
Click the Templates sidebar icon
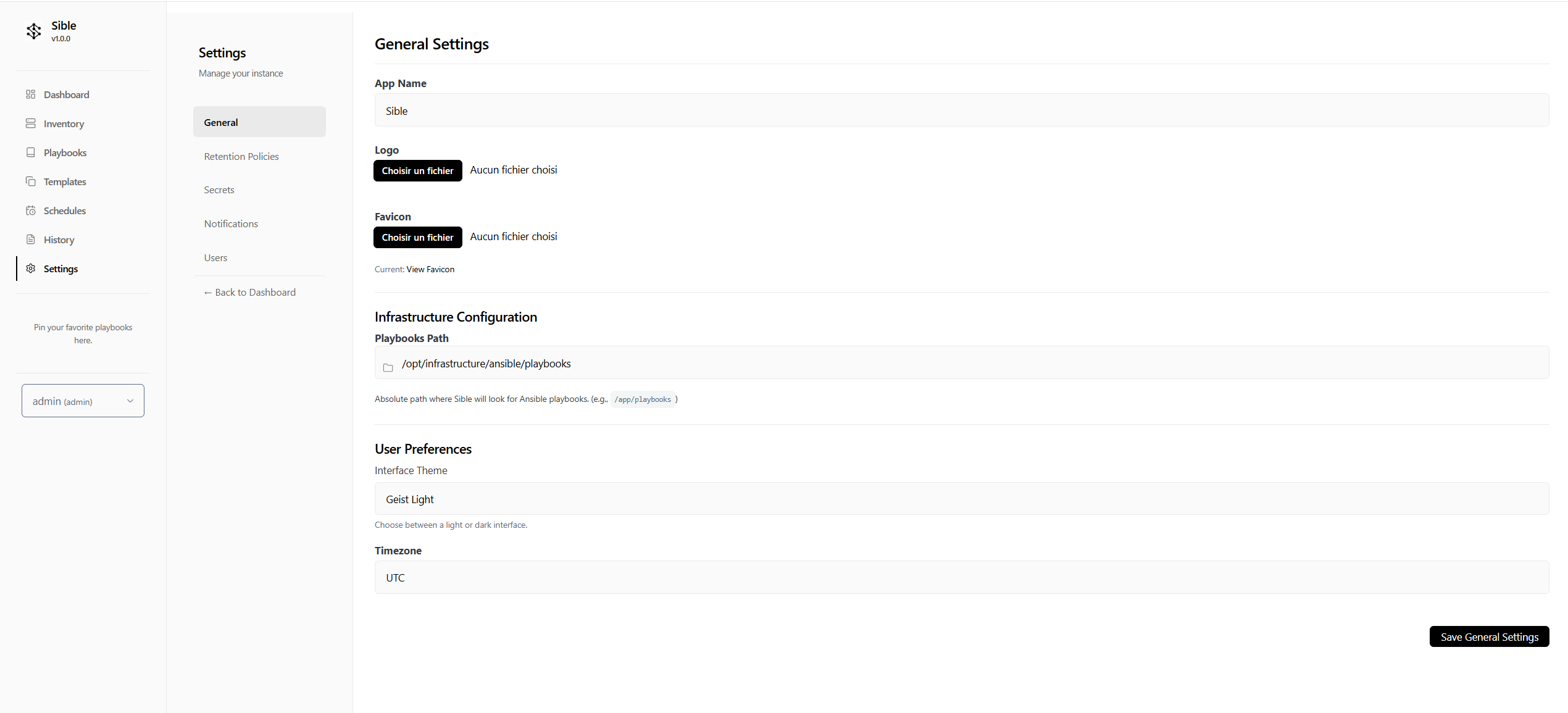click(30, 181)
